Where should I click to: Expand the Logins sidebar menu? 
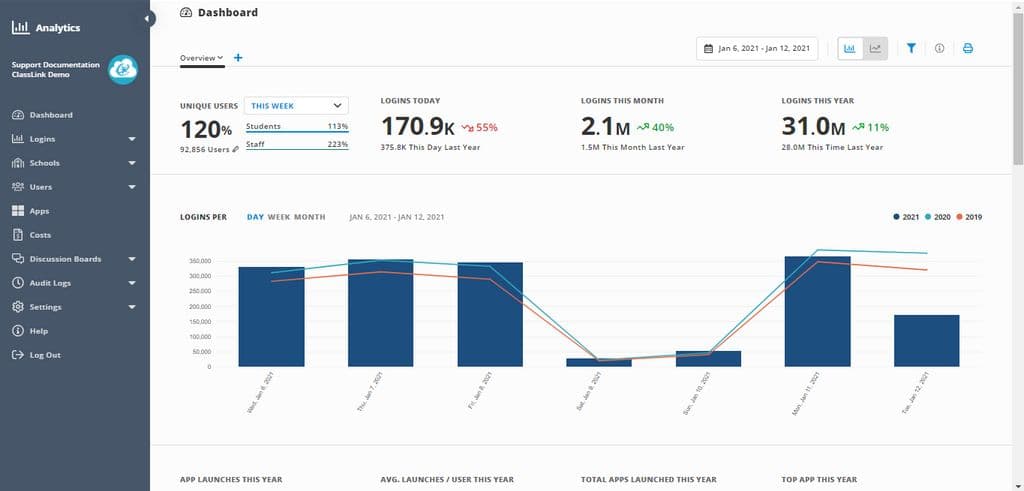coord(131,139)
